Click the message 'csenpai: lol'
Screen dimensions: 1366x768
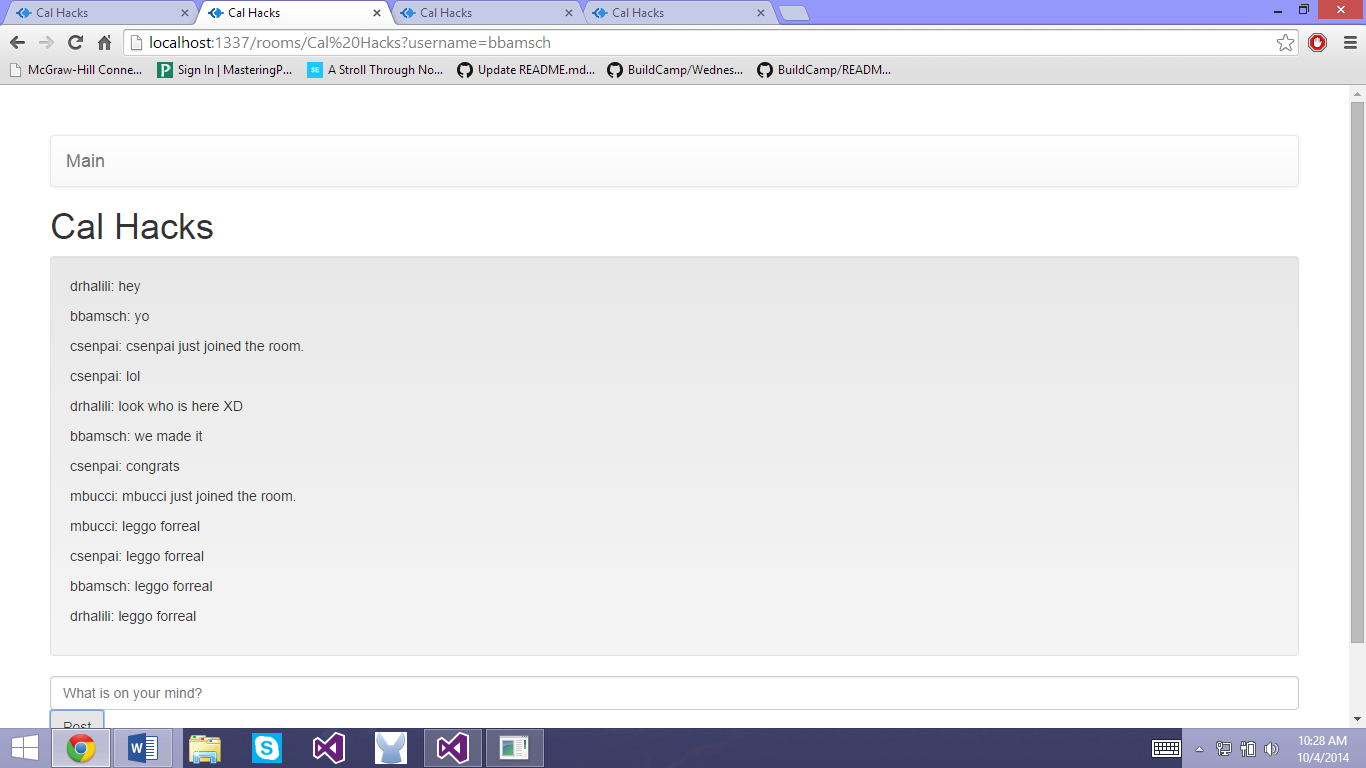105,376
